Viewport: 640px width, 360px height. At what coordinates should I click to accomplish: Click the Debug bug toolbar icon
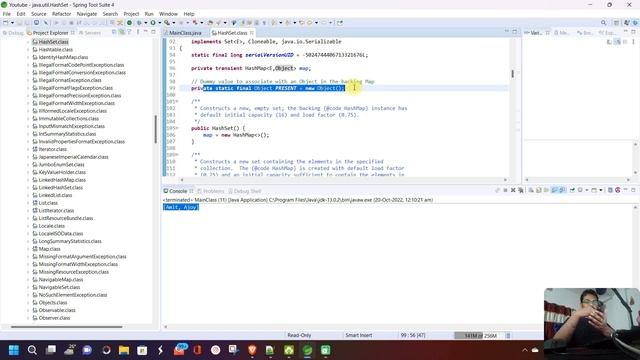139,23
